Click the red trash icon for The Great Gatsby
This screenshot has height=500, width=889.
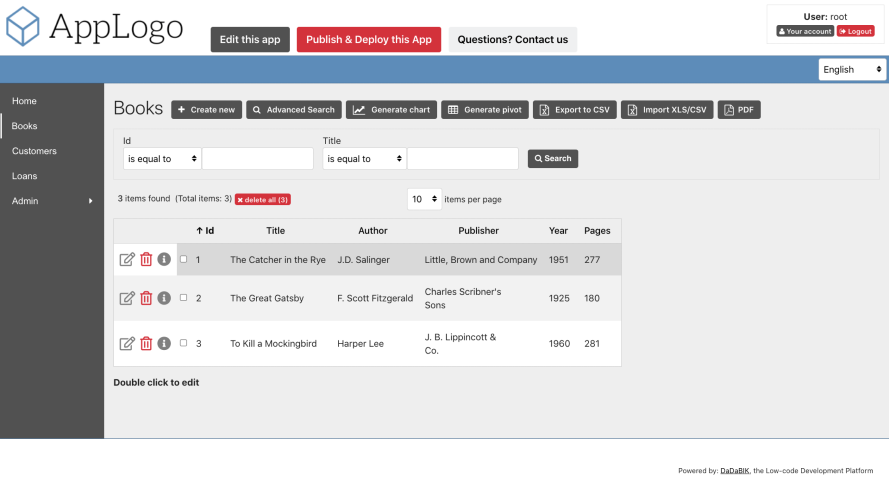[x=146, y=298]
